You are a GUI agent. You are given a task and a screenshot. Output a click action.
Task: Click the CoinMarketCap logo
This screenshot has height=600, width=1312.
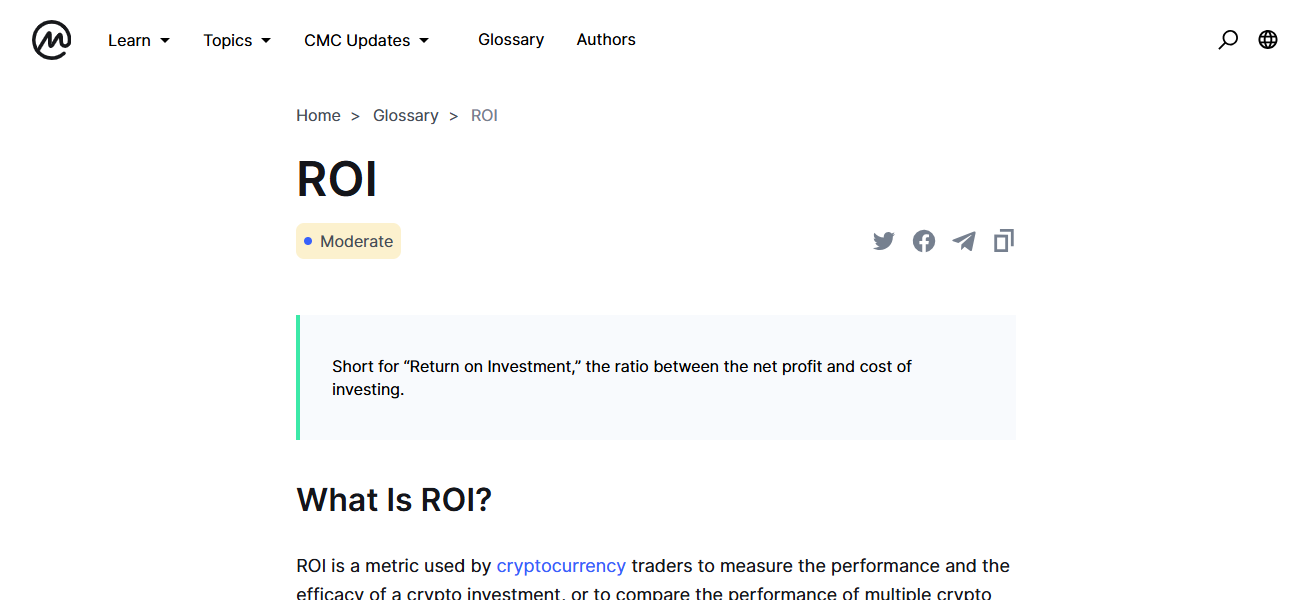[50, 40]
